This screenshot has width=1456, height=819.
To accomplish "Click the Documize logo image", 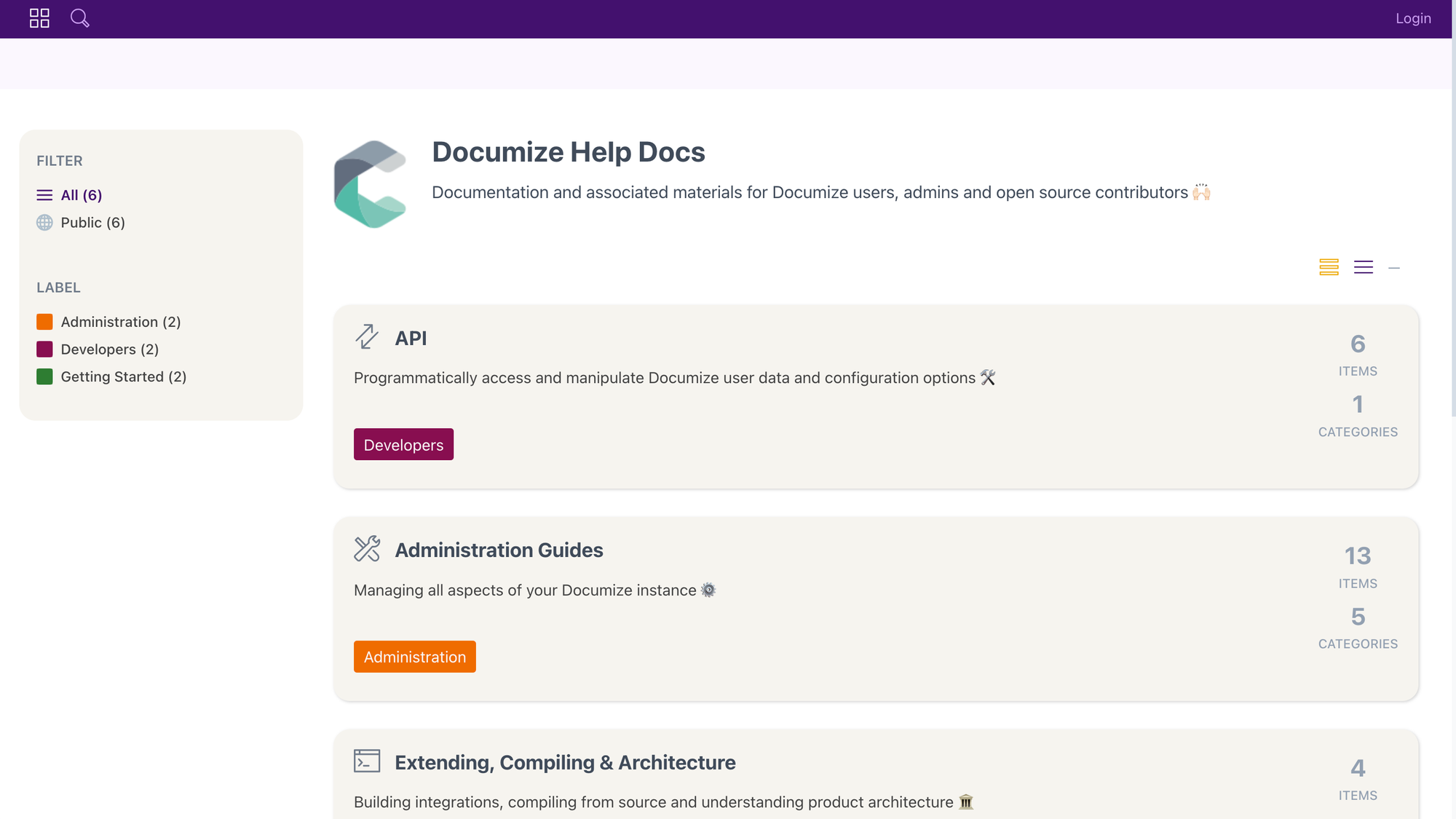I will (x=370, y=184).
